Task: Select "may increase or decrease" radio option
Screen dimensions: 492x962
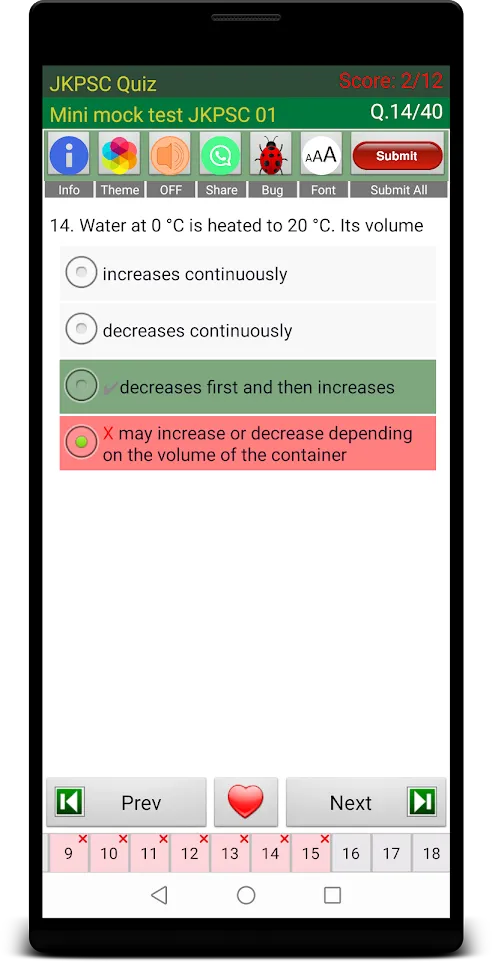Action: [x=248, y=444]
